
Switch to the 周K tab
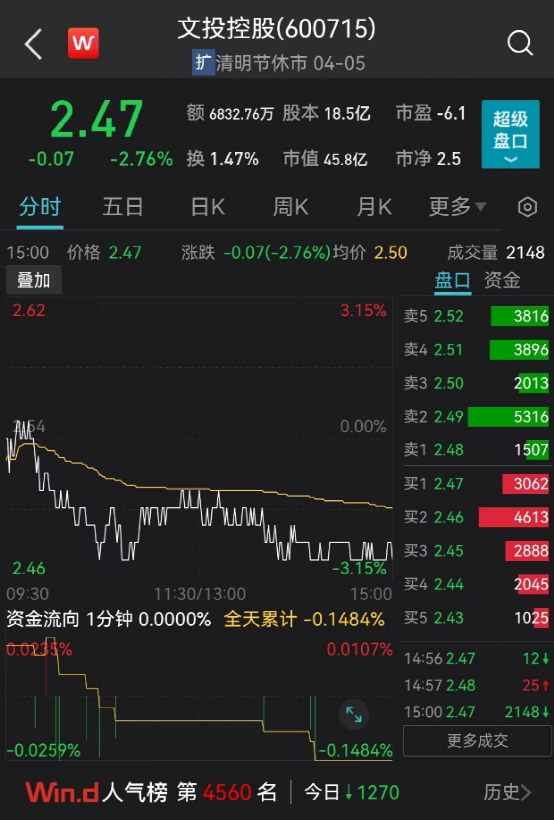tap(290, 207)
